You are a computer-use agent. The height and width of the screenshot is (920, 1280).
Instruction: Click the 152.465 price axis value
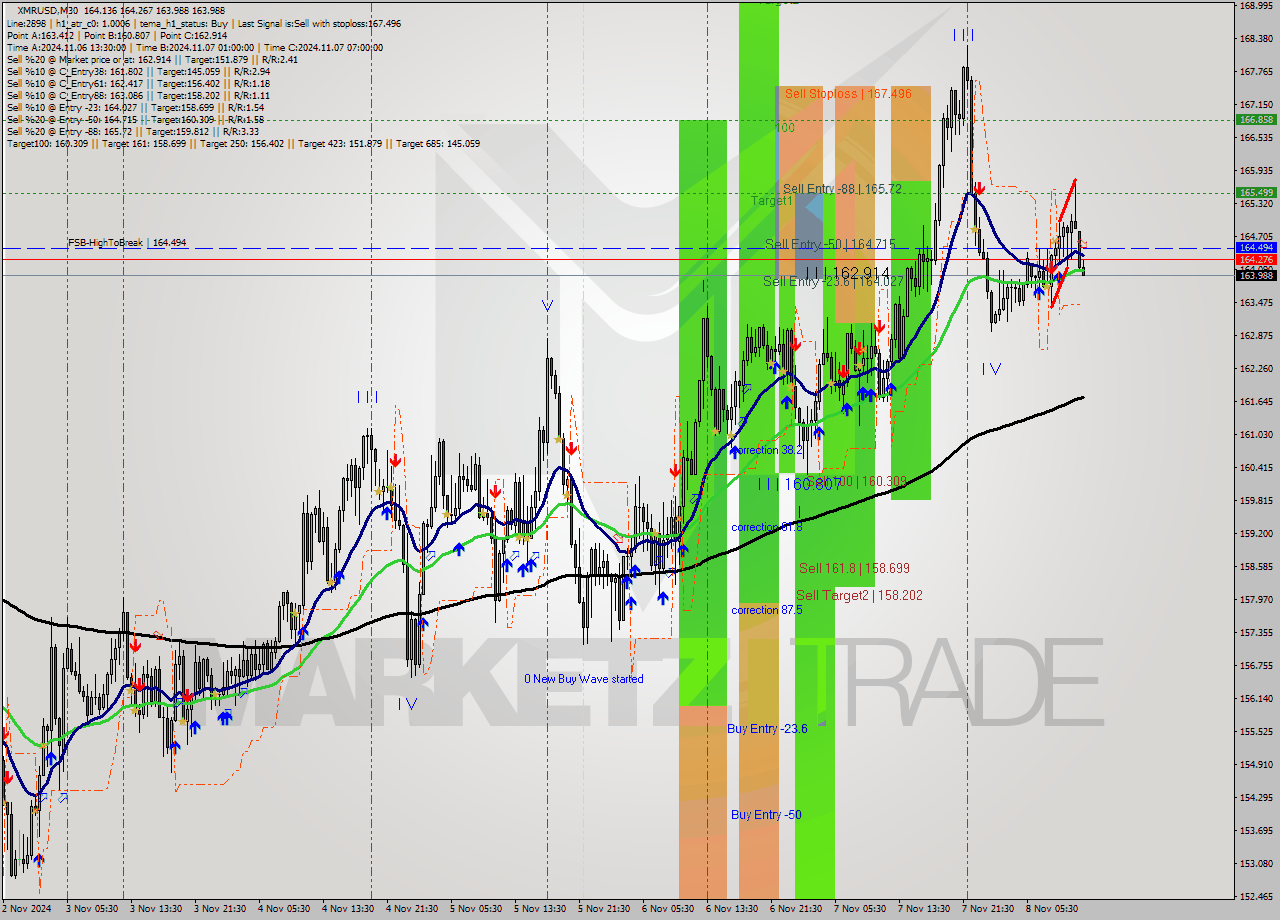coord(1257,896)
